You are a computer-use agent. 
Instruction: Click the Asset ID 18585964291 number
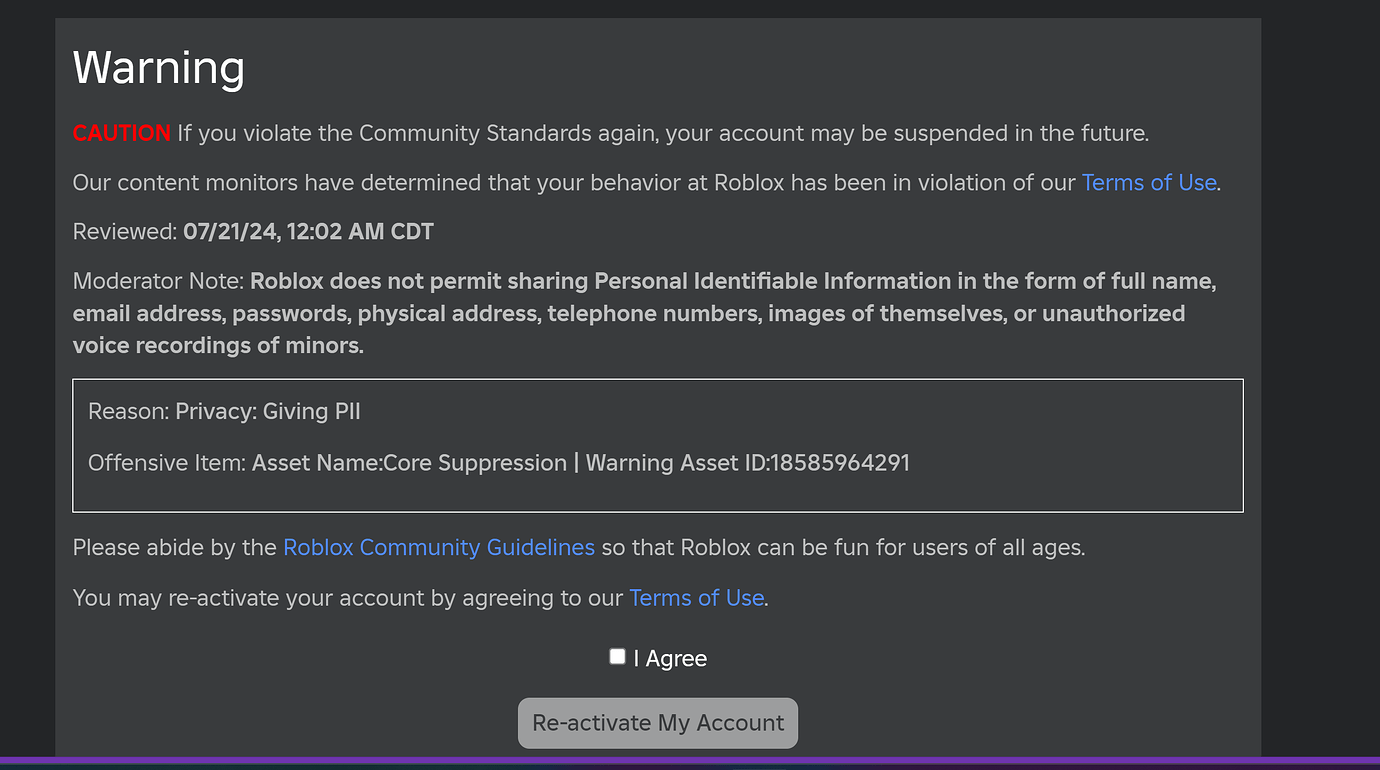[840, 463]
